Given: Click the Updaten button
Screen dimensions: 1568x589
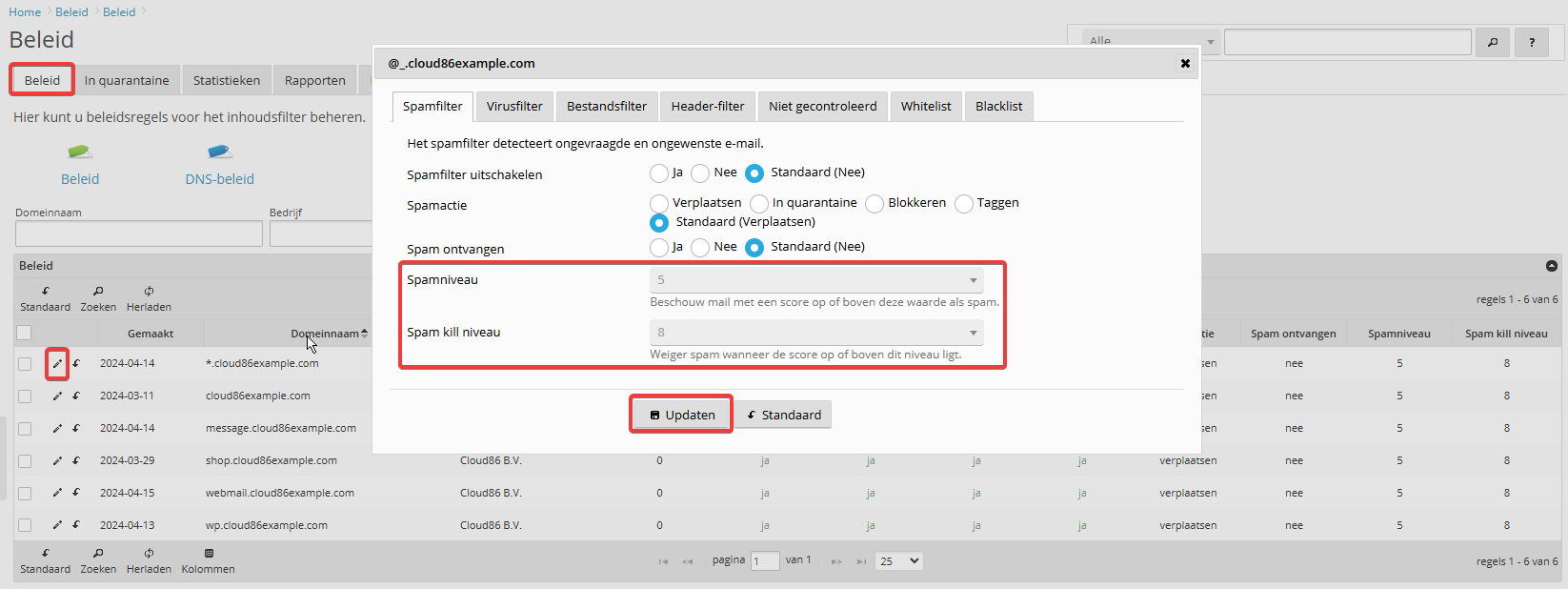Looking at the screenshot, I should 681,415.
